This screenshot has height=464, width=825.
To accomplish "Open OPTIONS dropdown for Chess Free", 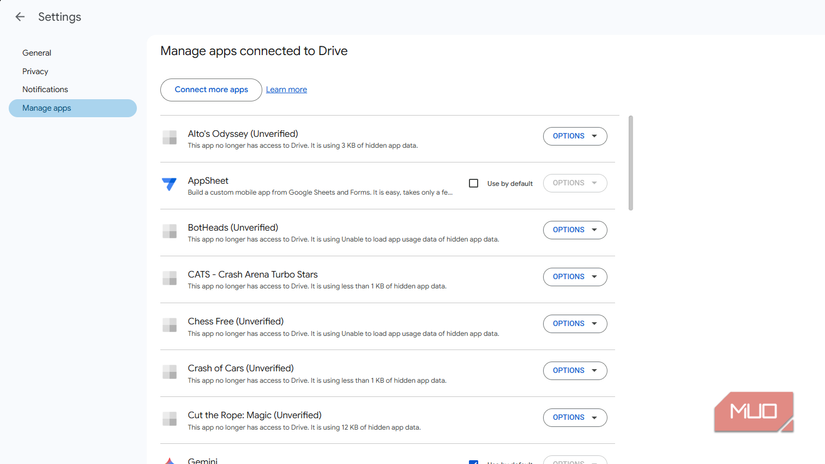I will (575, 324).
